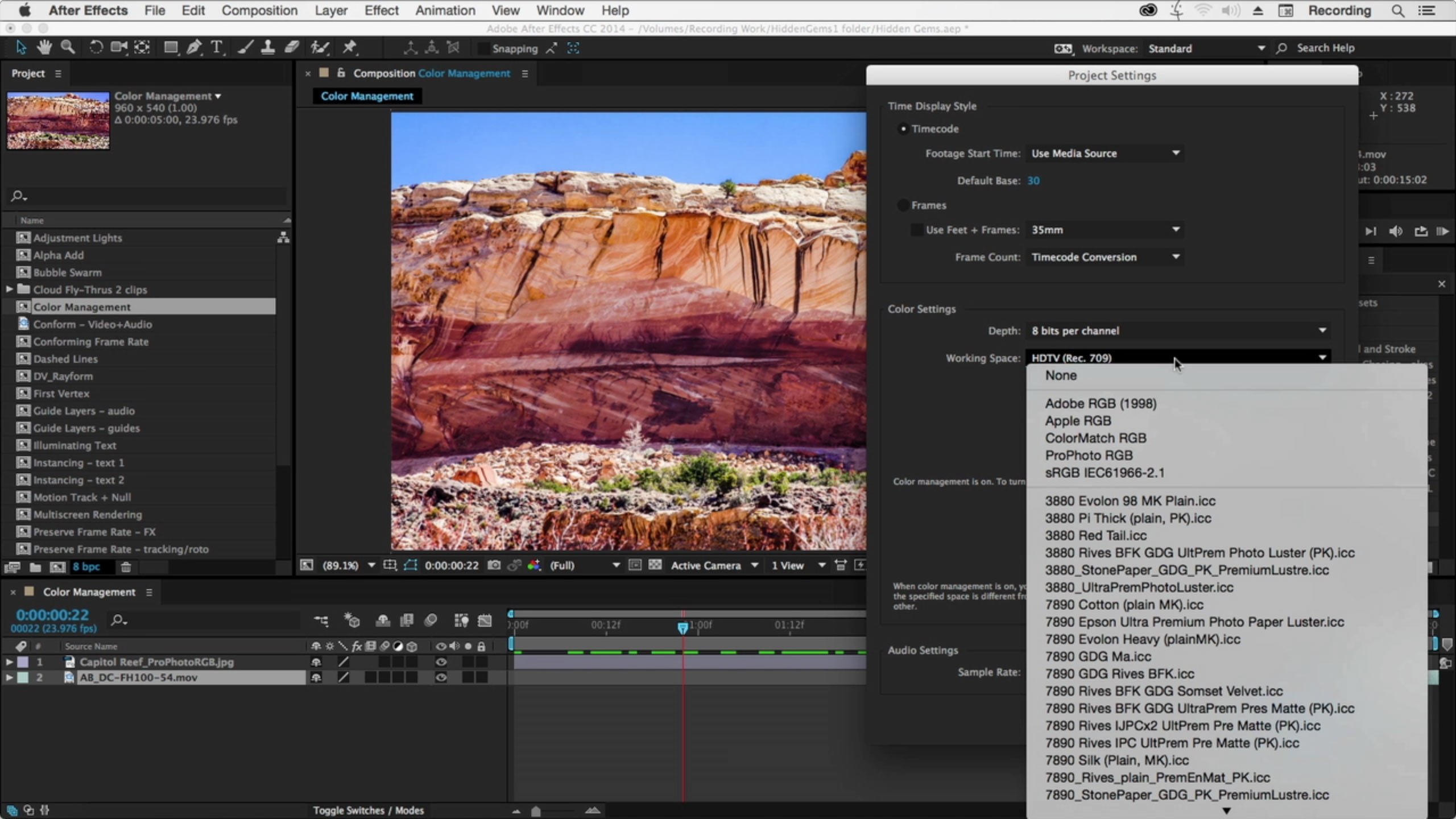Select the Unified Camera tool
Screen dimensions: 1456x819
(x=119, y=48)
